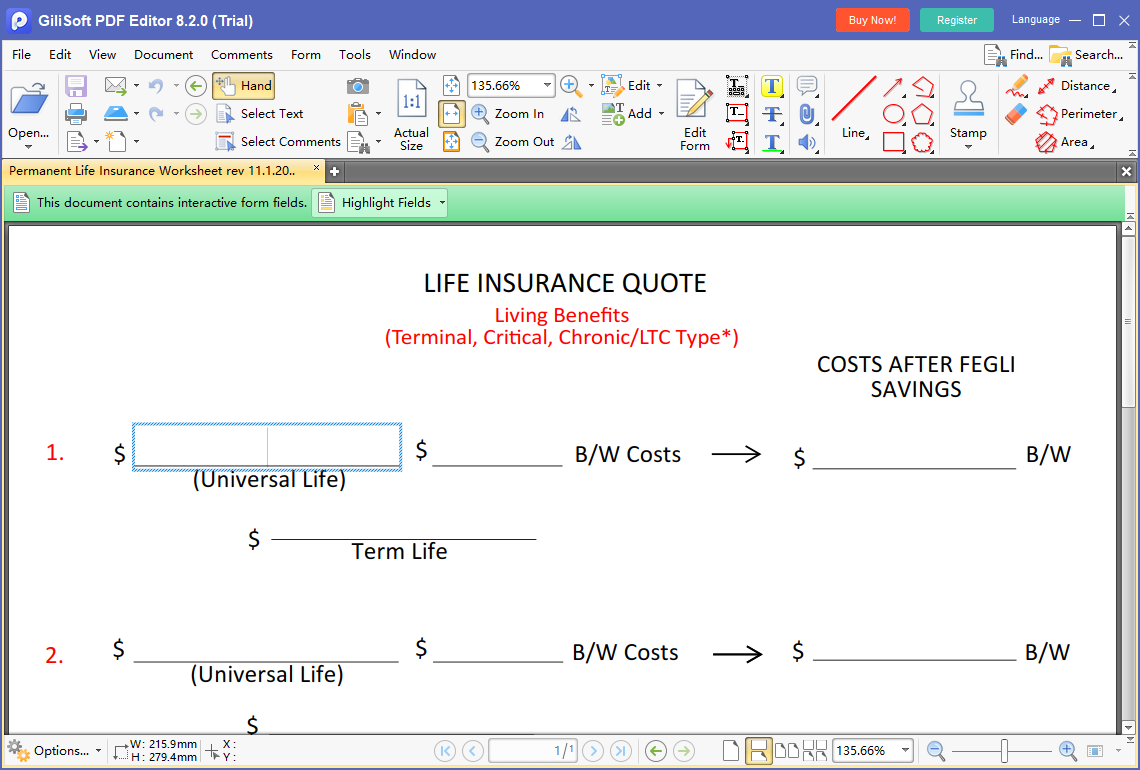Open the toolbar zoom percentage dropdown

click(x=547, y=85)
